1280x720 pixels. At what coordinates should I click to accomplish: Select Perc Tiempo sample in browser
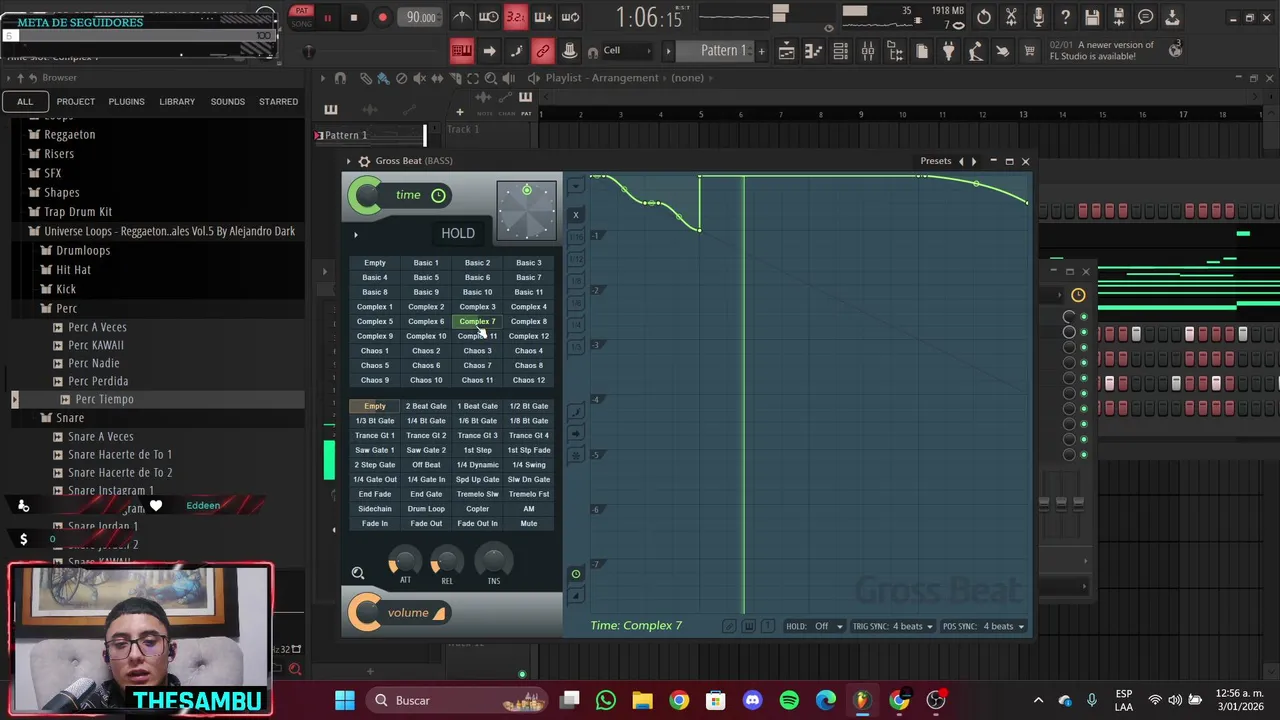pos(104,399)
